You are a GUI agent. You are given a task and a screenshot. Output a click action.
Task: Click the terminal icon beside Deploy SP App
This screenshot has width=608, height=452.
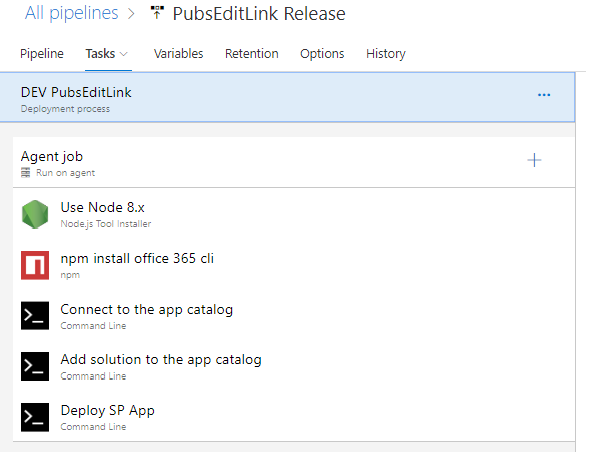click(35, 417)
